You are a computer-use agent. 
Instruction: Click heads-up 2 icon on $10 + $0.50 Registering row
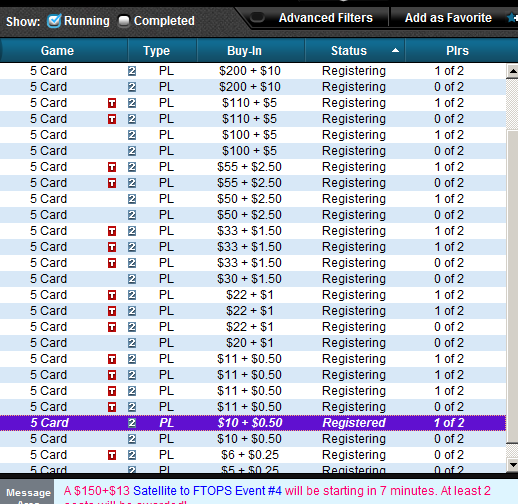(132, 439)
